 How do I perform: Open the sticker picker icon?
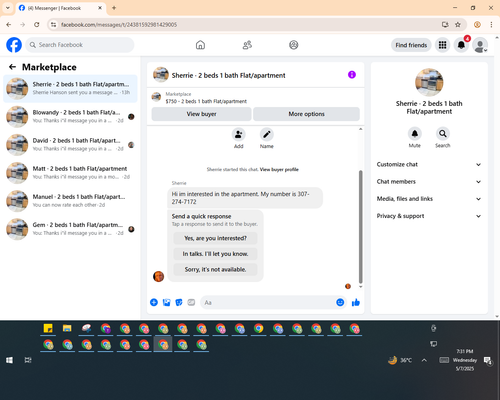coord(179,303)
